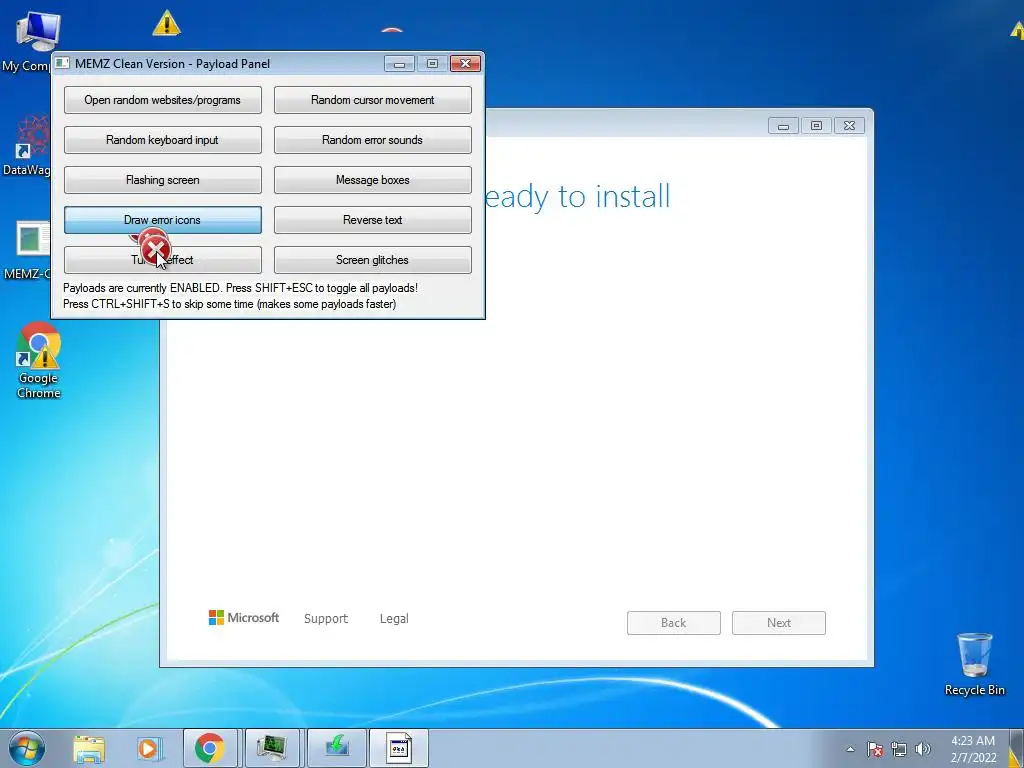Image resolution: width=1024 pixels, height=768 pixels.
Task: Toggle the Screen glitches payload
Action: point(372,259)
